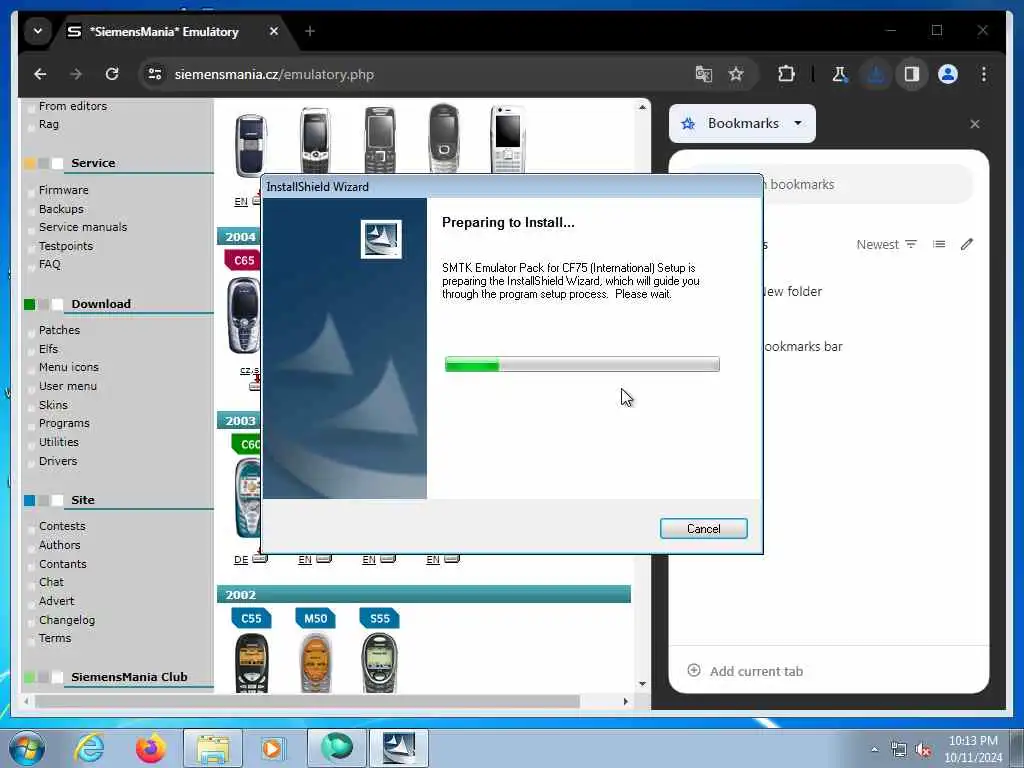Open the profile avatar menu
The image size is (1024, 768).
(948, 74)
